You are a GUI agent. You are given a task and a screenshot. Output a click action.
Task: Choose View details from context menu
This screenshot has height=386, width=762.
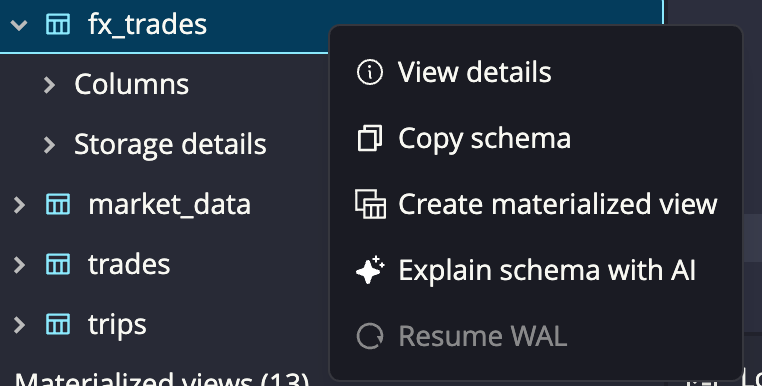[536, 72]
